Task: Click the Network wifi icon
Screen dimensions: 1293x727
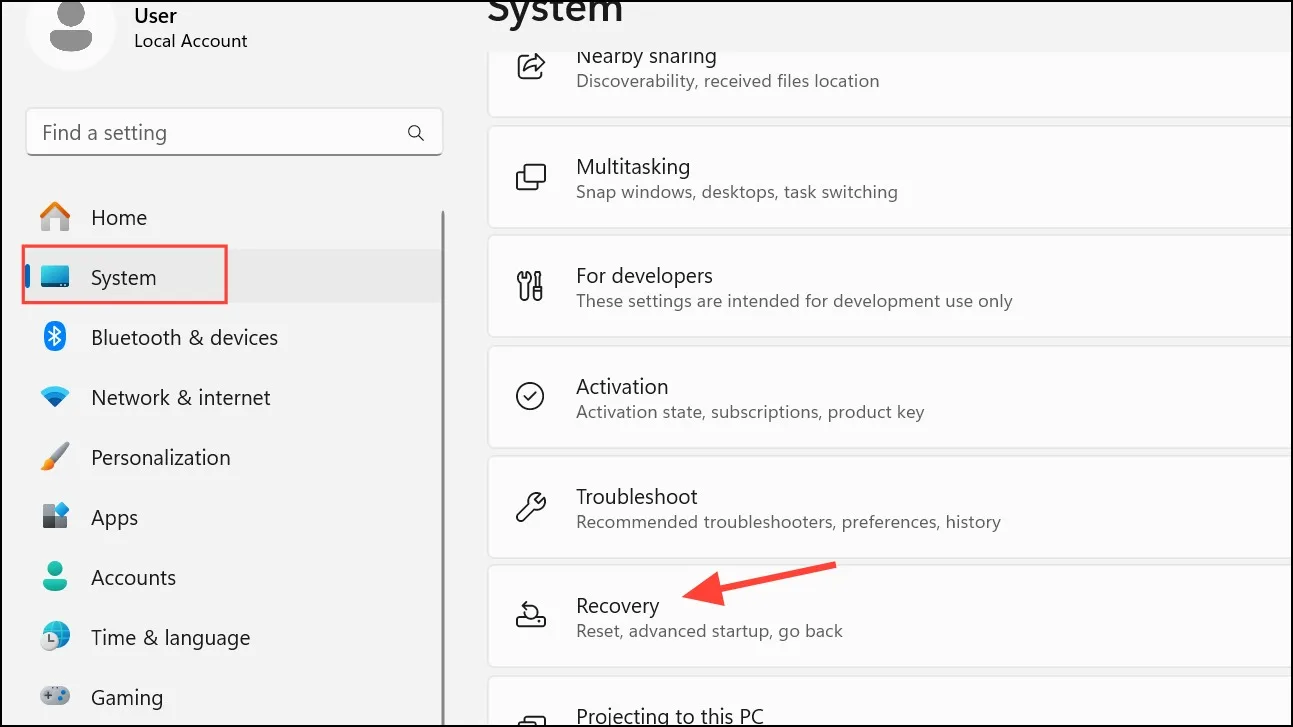Action: [55, 397]
